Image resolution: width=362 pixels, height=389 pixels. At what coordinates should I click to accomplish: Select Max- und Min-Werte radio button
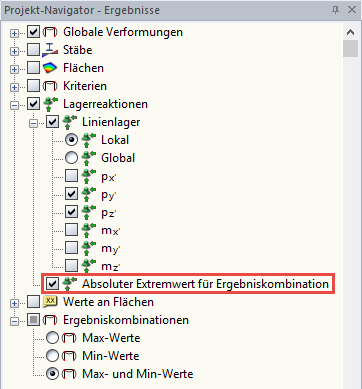52,374
